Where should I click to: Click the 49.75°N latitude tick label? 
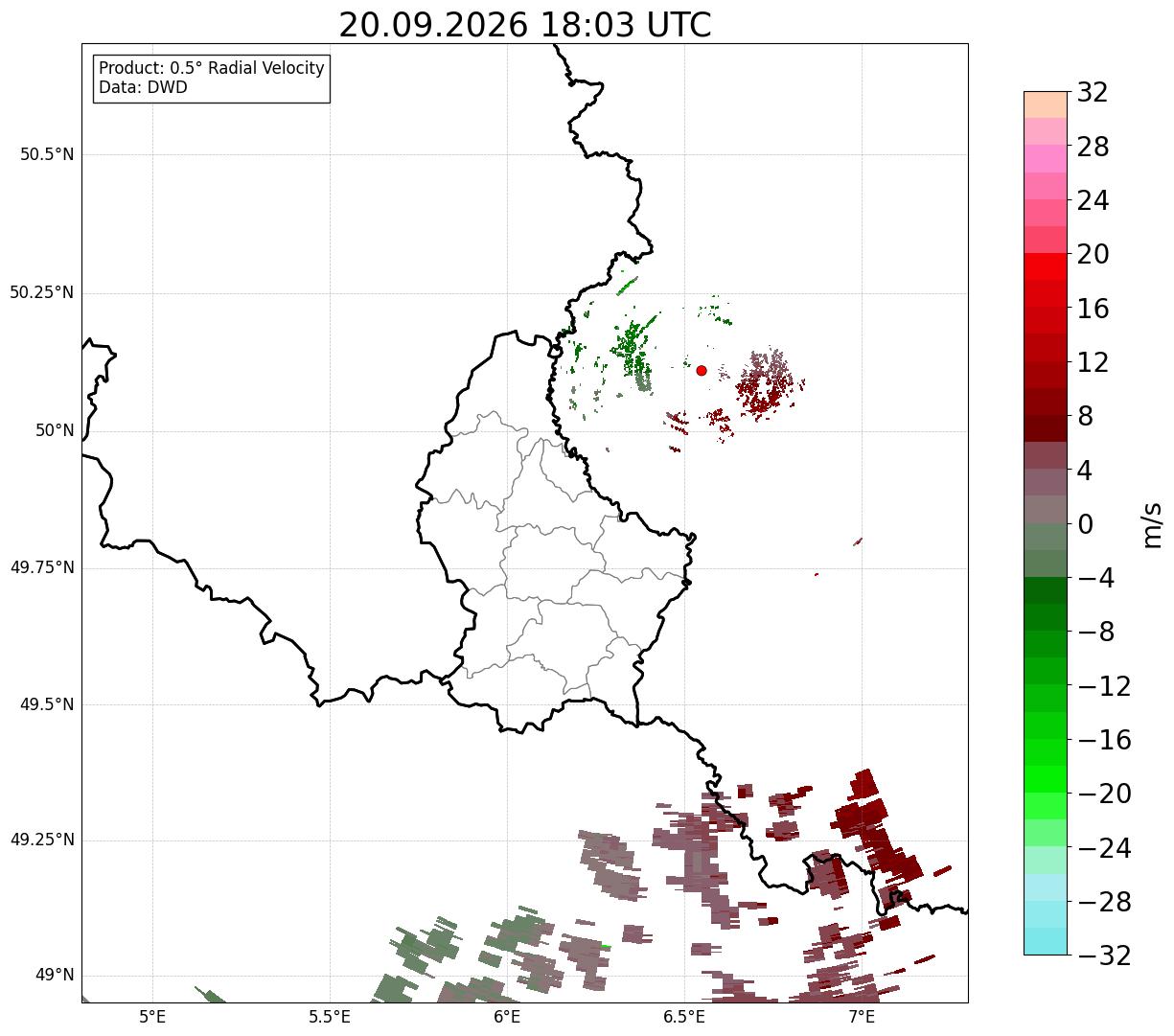click(x=42, y=567)
